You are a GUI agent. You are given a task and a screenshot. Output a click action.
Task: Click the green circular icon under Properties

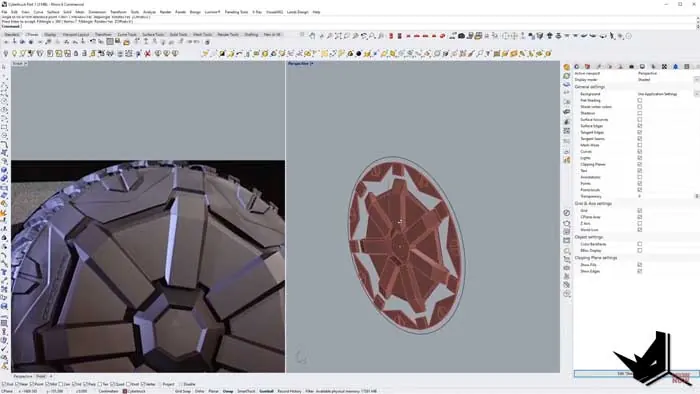[x=566, y=76]
